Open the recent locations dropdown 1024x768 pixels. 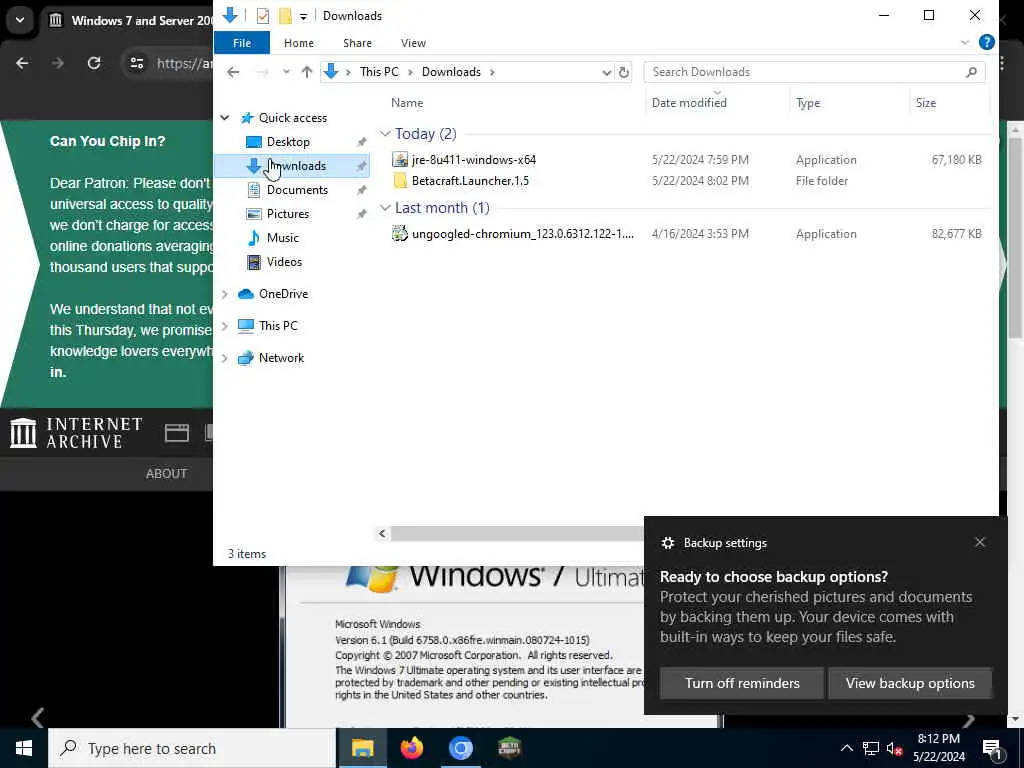(x=286, y=72)
